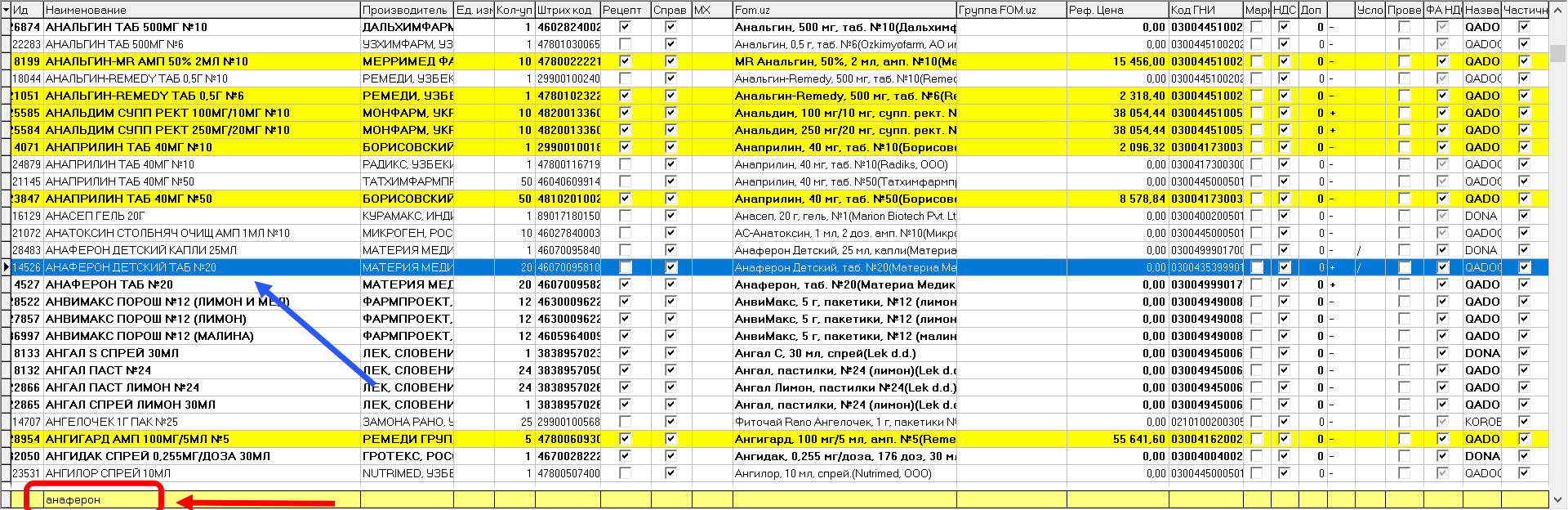Toggle Рецепт checkbox for АНАФЕРОН ДЕТСКИЙ ТАБ №20
The height and width of the screenshot is (510, 1568).
pyautogui.click(x=626, y=267)
